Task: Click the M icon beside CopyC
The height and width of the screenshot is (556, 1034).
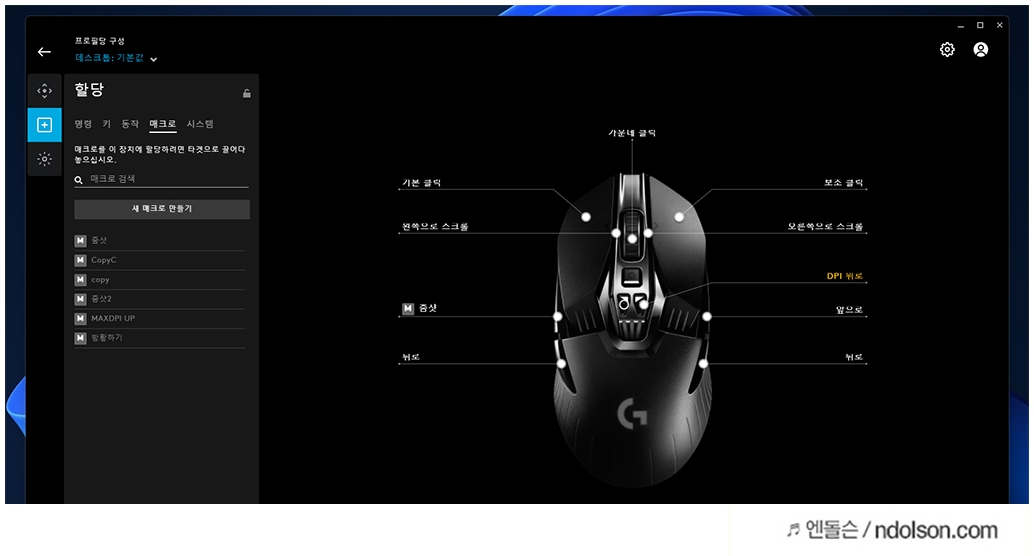Action: 80,260
